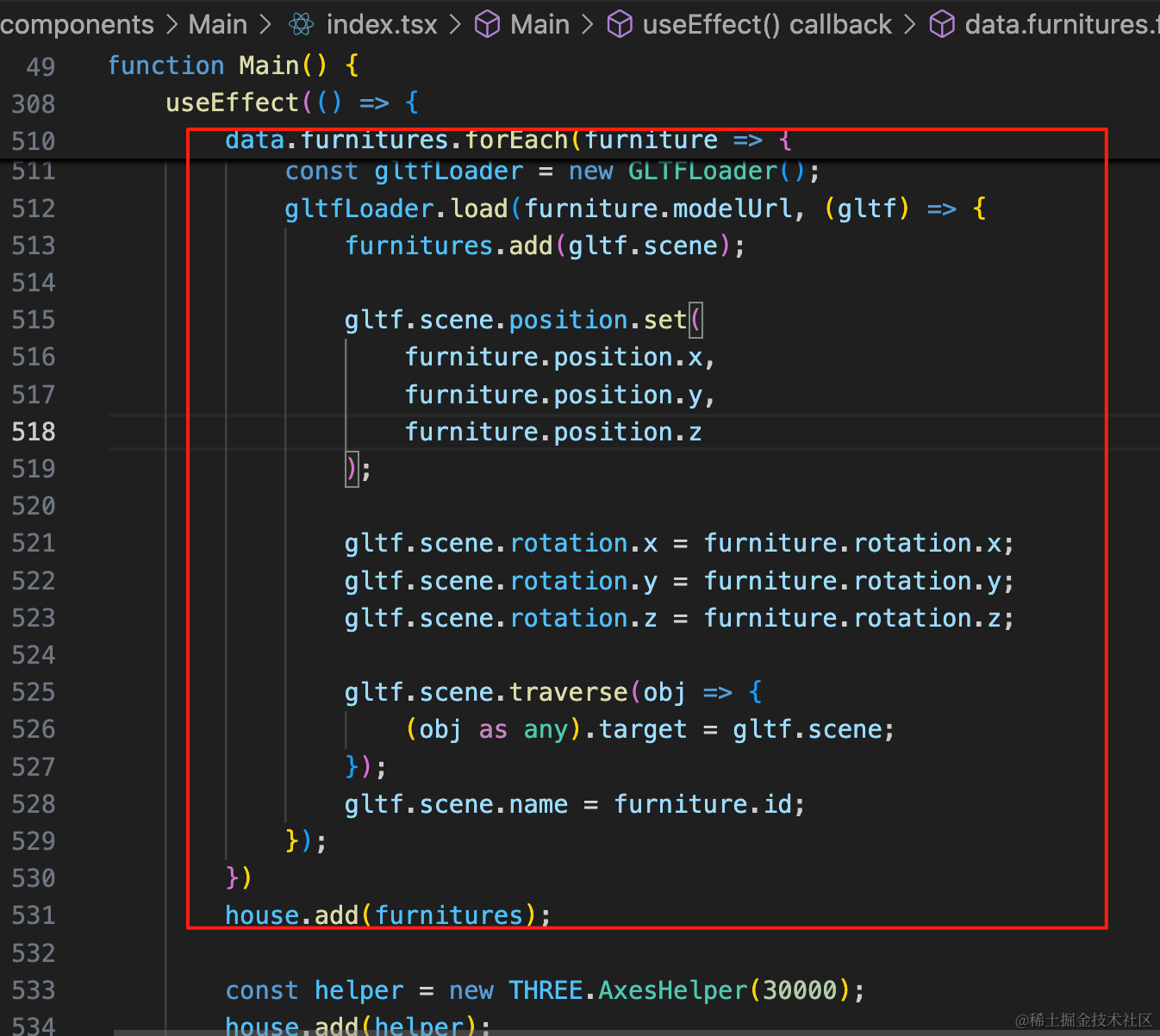The width and height of the screenshot is (1160, 1036).
Task: Click 'furniture.rotation.z;' on line 523
Action: click(859, 618)
